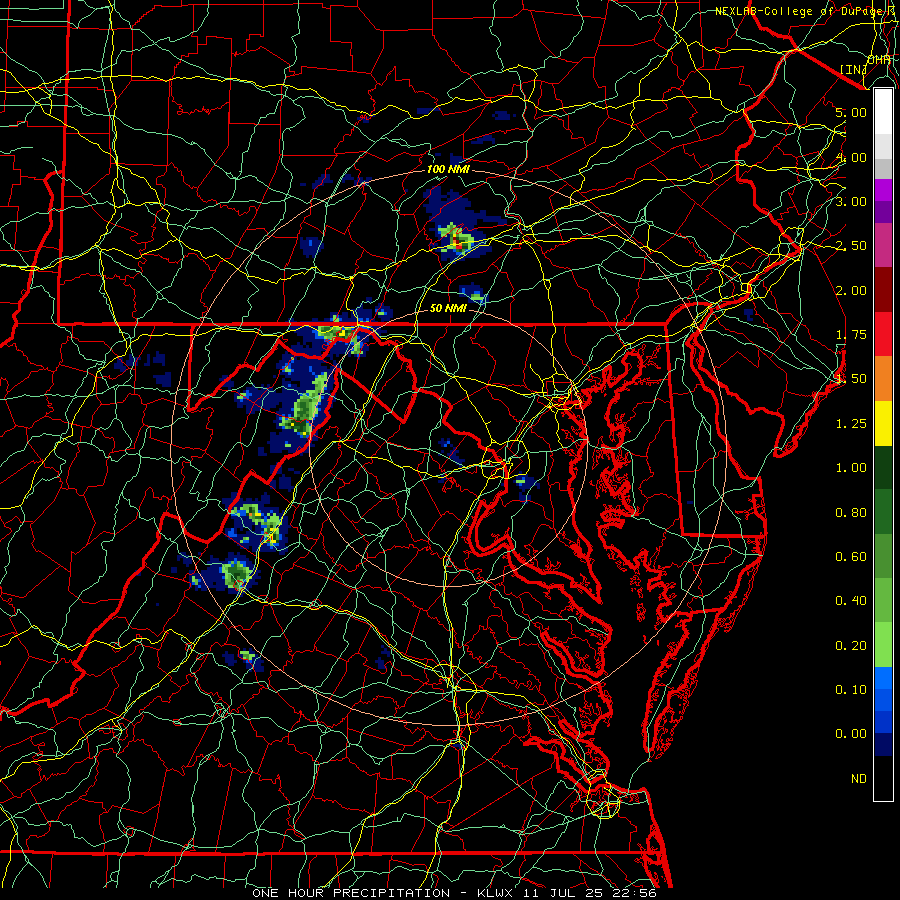
Task: Click the KLWX 11 JUL 25 22:56 timestamp
Action: 567,893
